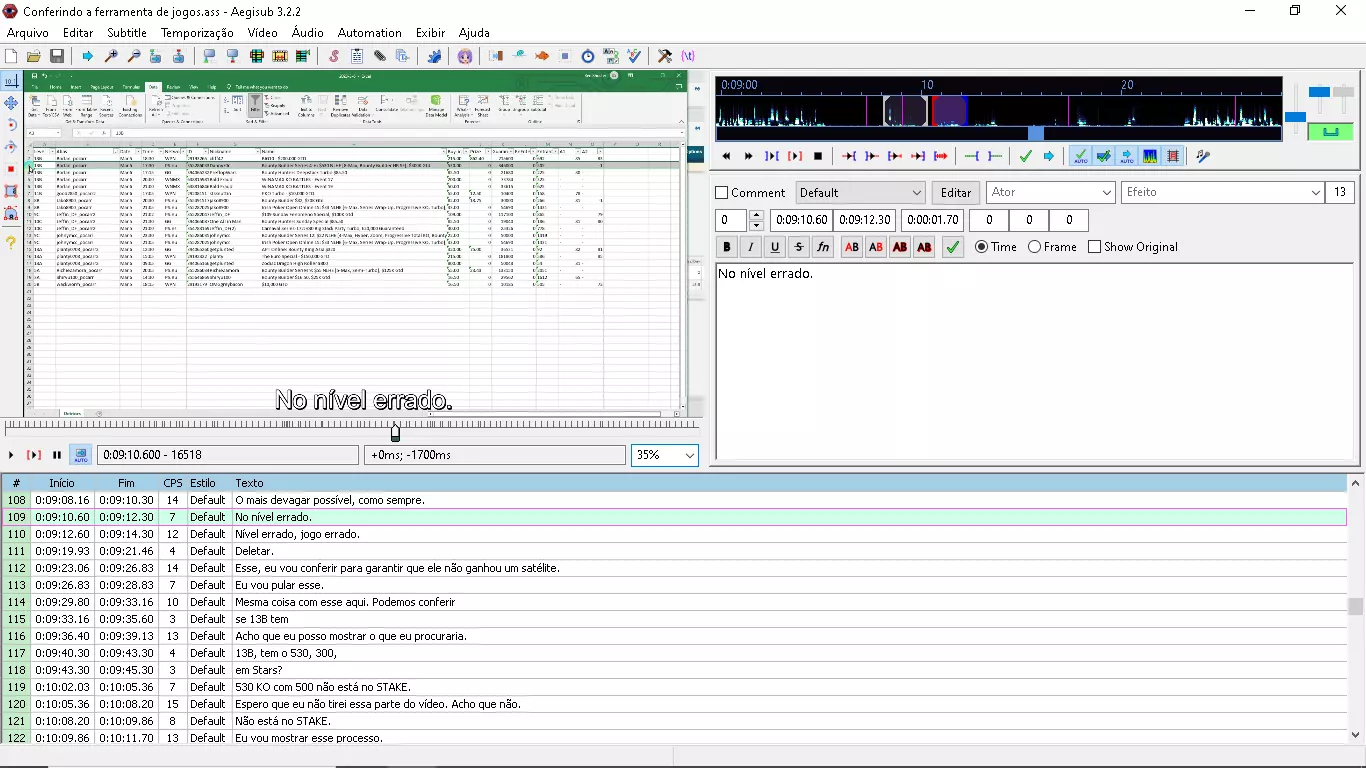Viewport: 1366px width, 768px height.
Task: Click the video seek bar slider handle
Action: (395, 432)
